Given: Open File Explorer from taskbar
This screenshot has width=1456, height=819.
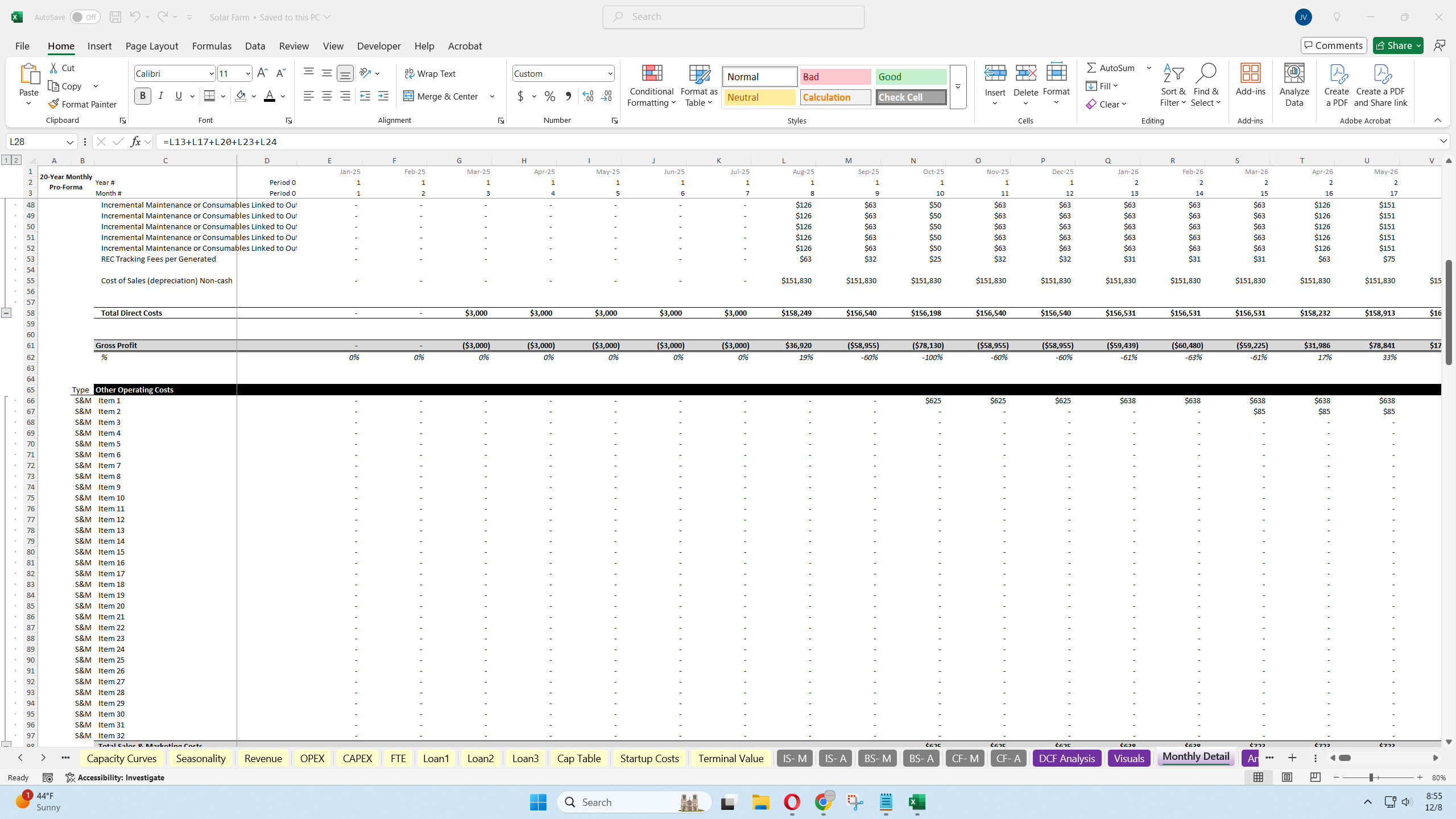Looking at the screenshot, I should (760, 802).
